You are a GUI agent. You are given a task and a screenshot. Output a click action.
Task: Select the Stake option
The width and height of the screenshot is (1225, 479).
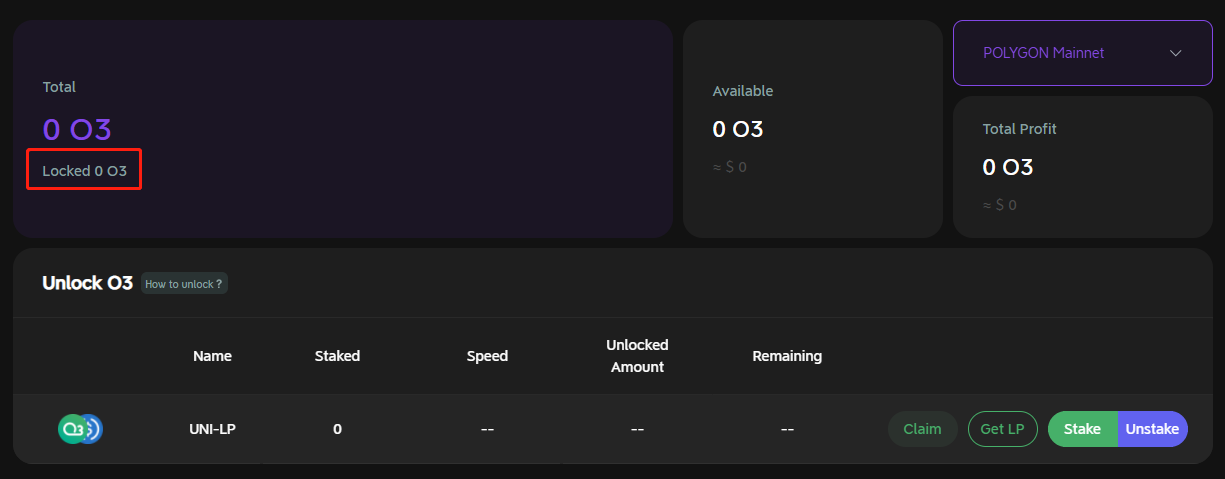1082,429
